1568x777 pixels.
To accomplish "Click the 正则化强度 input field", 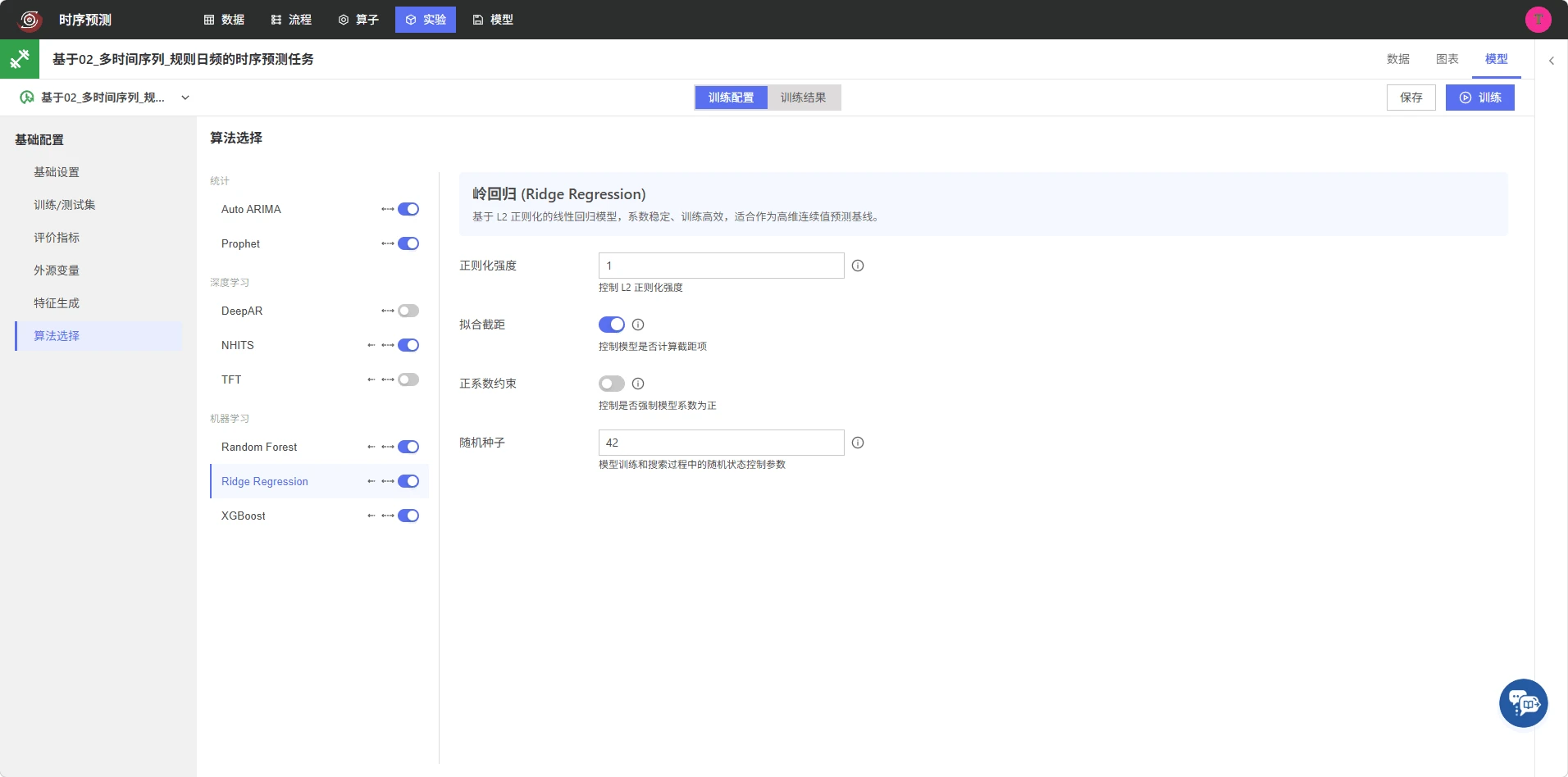I will (722, 266).
